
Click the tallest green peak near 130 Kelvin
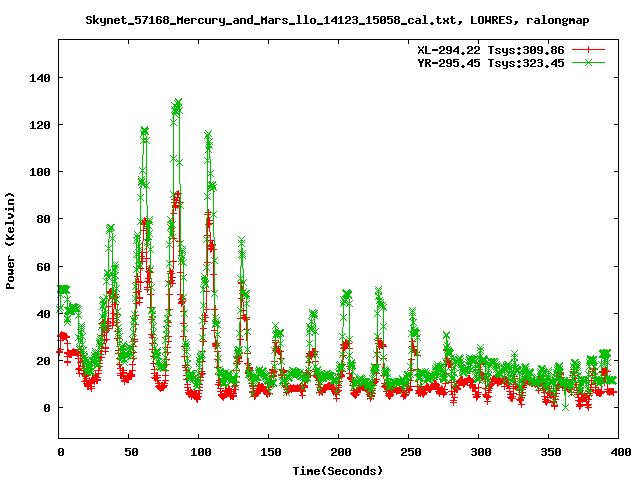coord(178,102)
